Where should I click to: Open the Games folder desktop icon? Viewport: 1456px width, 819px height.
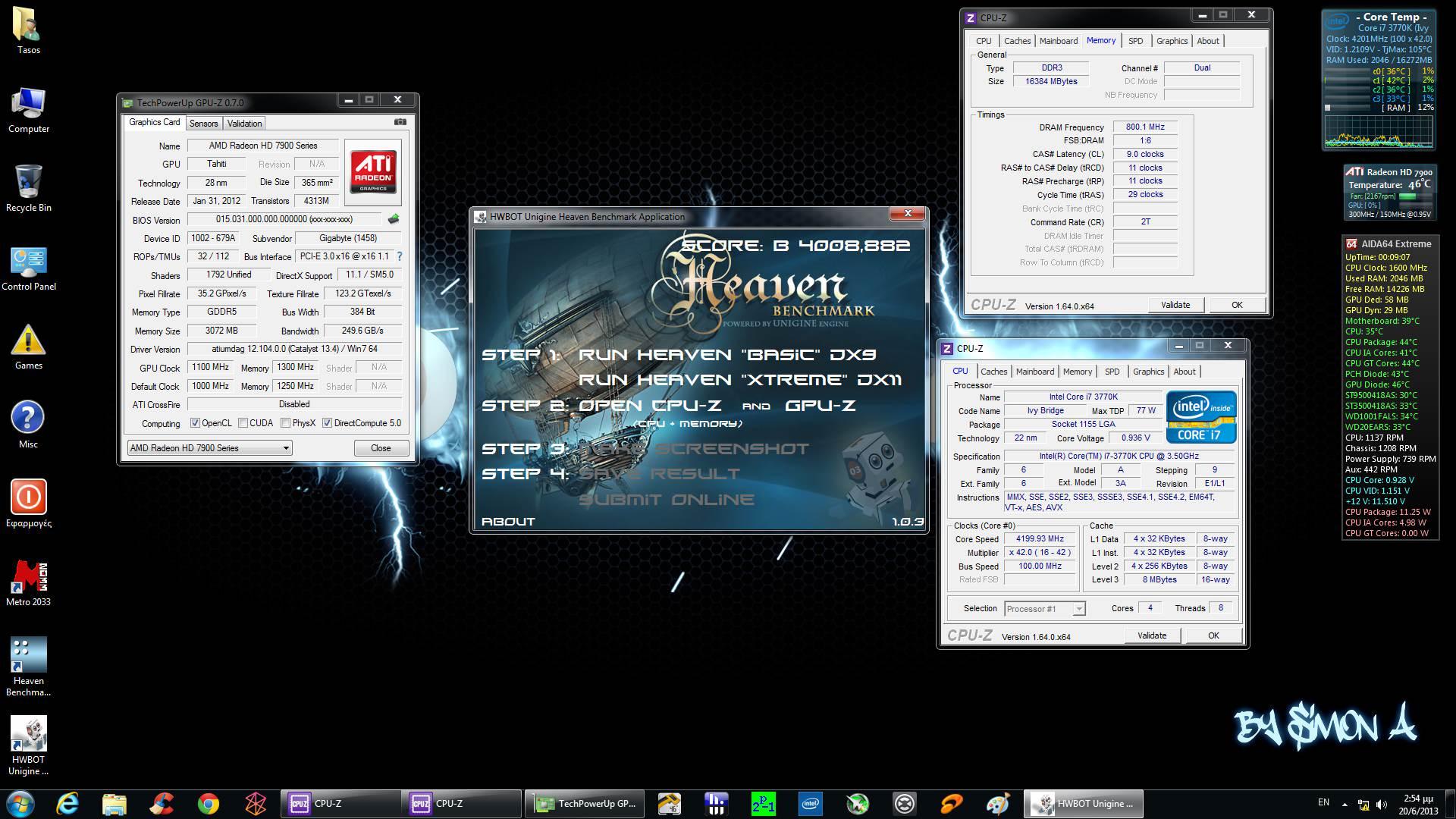point(29,347)
